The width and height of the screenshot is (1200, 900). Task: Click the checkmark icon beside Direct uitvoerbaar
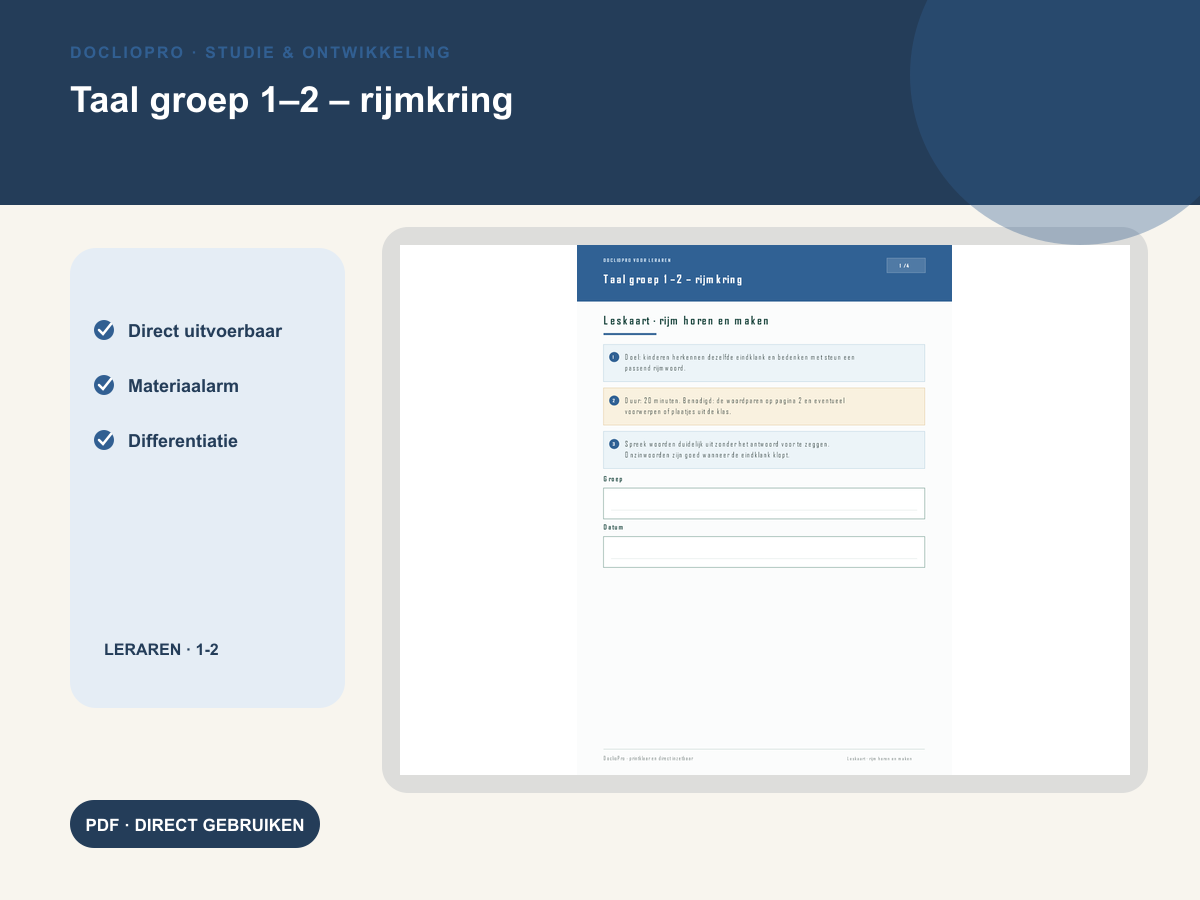click(104, 330)
